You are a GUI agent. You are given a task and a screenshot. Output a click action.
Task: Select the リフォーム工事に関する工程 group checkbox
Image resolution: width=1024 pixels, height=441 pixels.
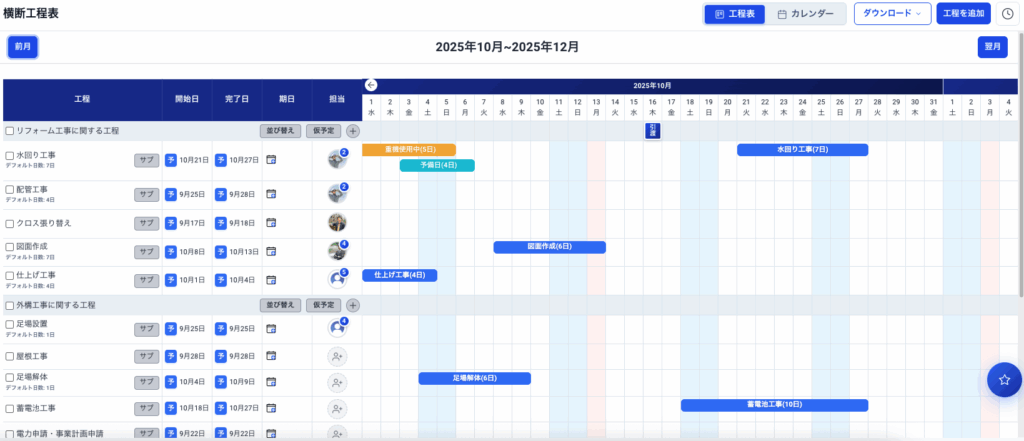pyautogui.click(x=10, y=131)
